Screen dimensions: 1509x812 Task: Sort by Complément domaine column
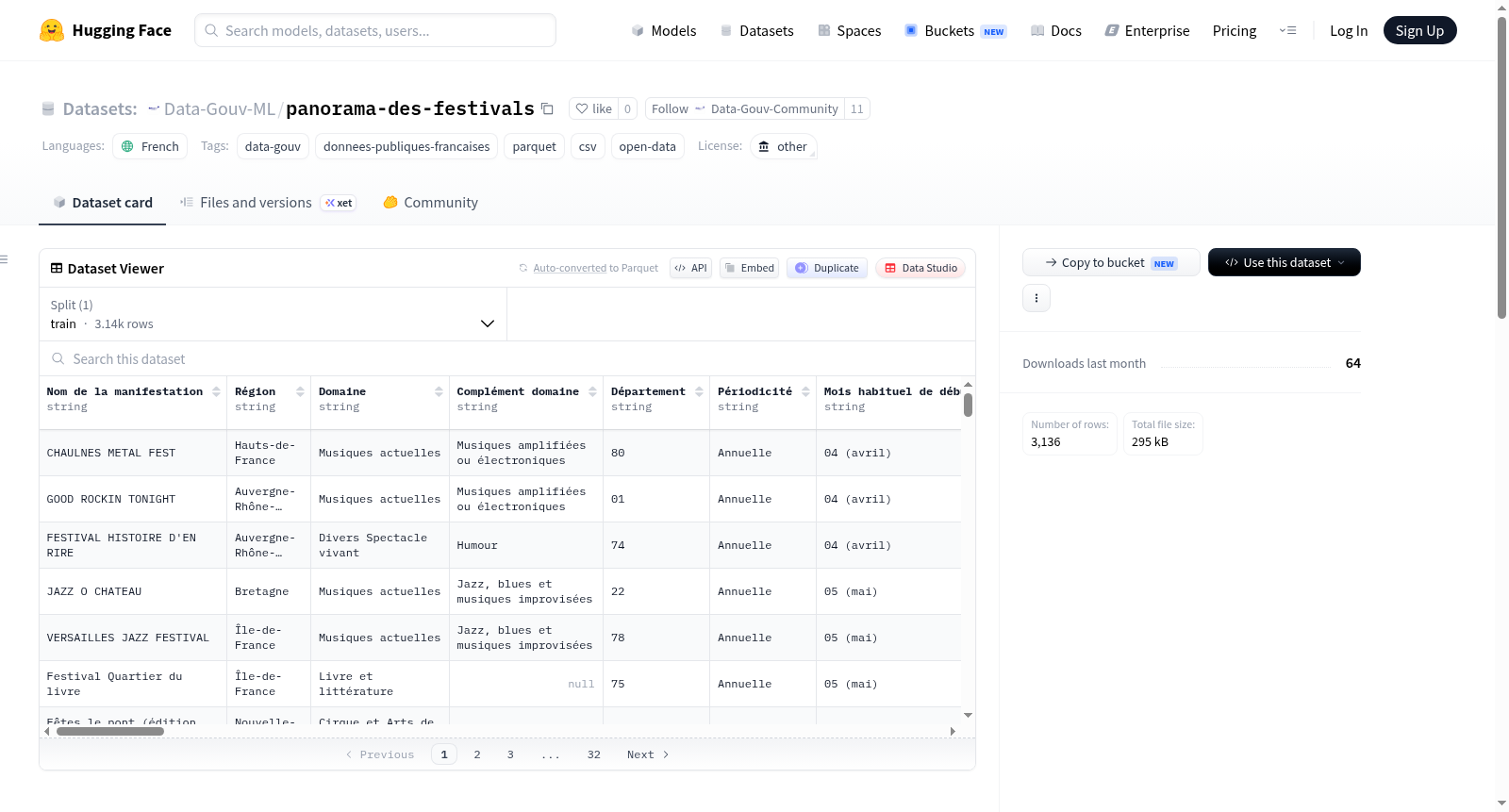(592, 391)
